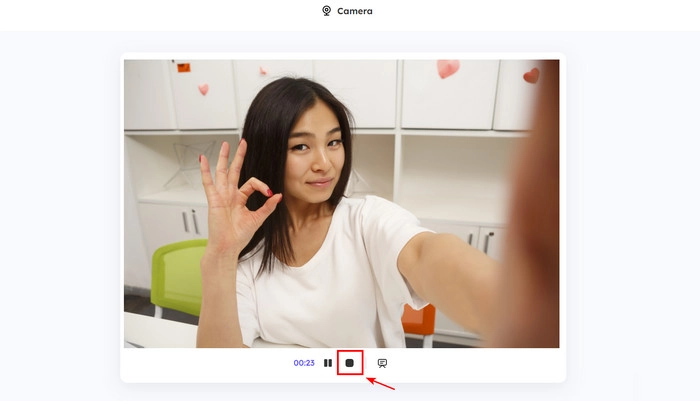Viewport: 700px width, 401px height.
Task: Click the pink heart at top right
Action: 448,68
